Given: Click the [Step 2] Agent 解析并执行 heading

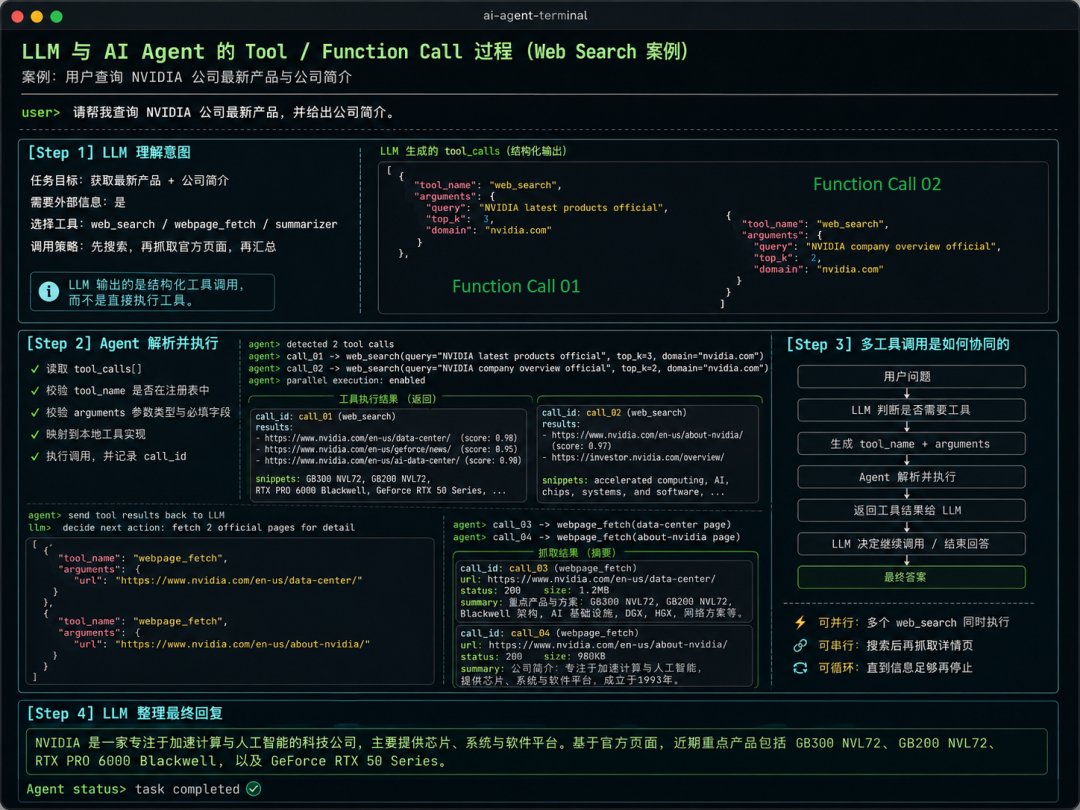Looking at the screenshot, I should (123, 343).
